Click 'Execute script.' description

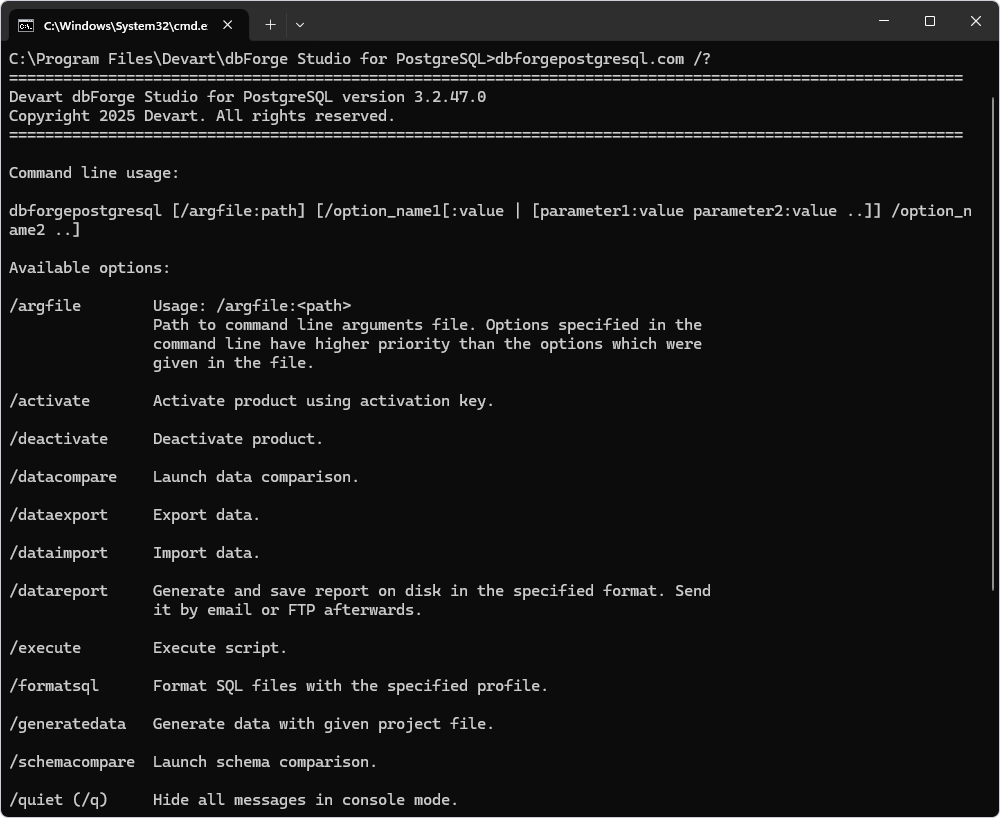[220, 648]
